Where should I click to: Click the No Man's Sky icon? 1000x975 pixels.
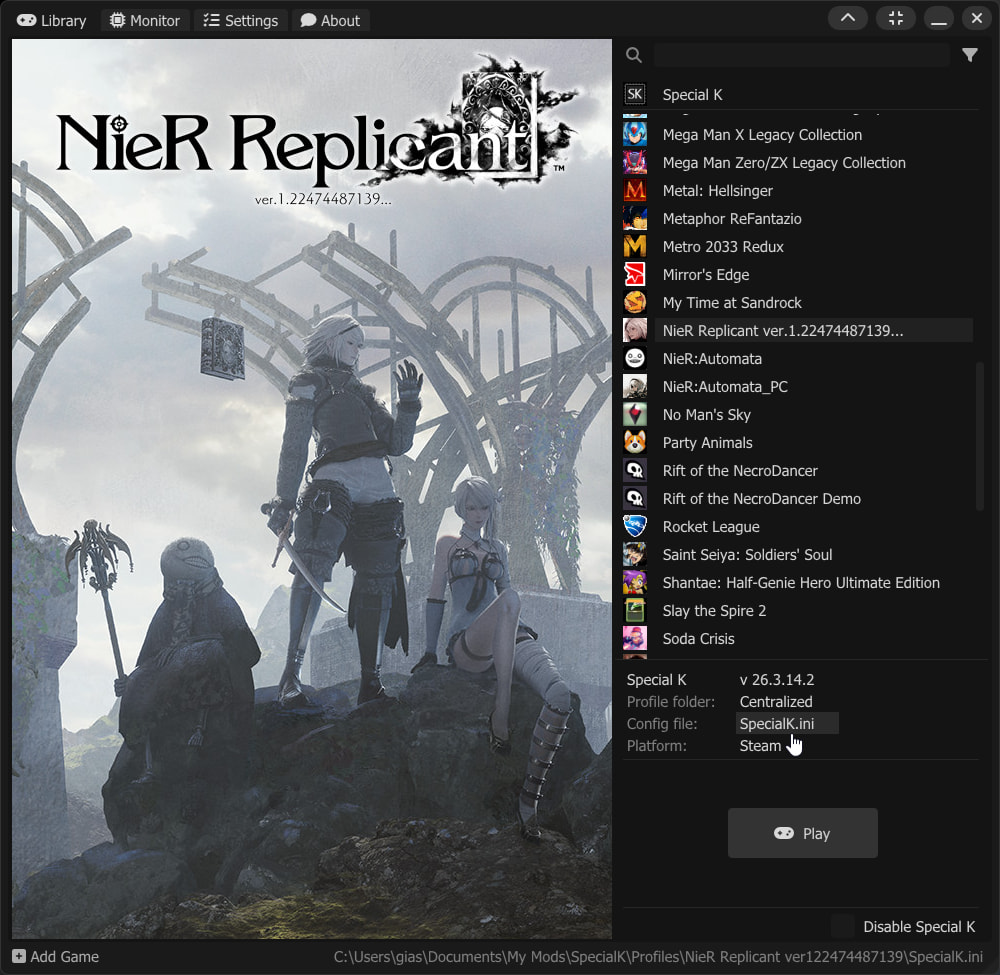pos(635,415)
